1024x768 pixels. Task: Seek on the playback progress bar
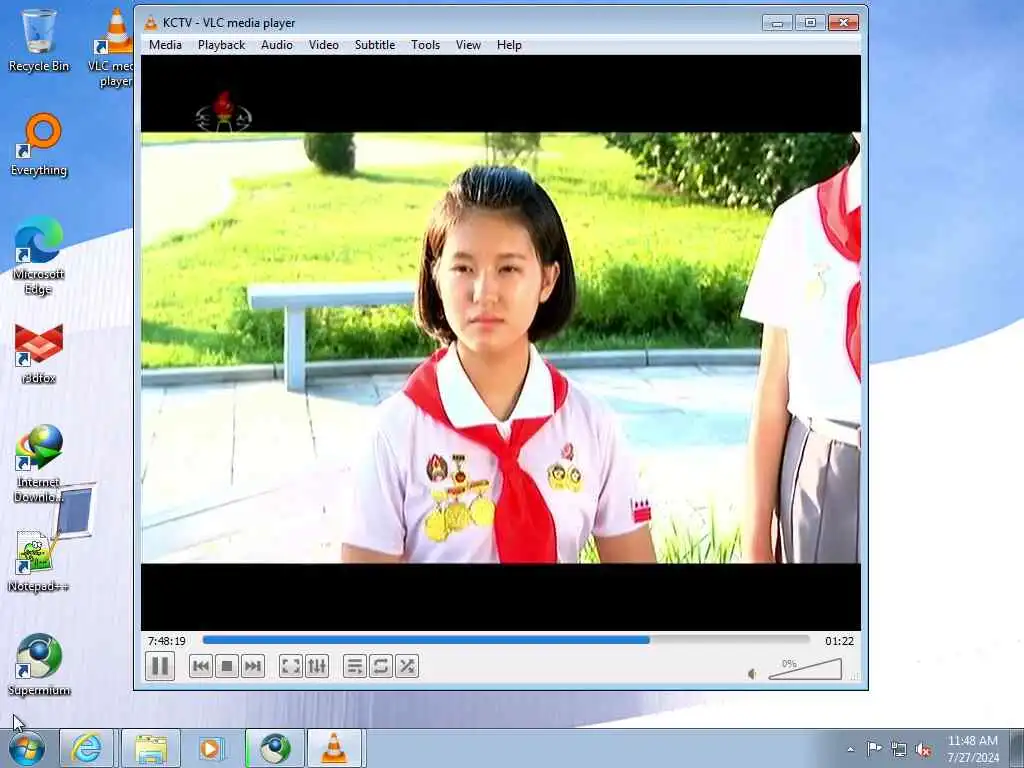click(x=506, y=641)
